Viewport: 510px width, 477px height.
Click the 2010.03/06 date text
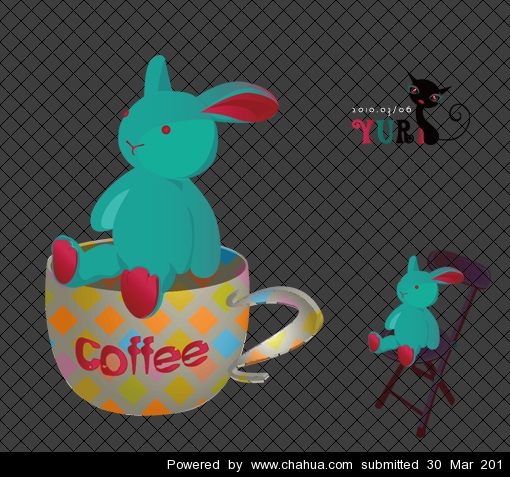(x=382, y=109)
